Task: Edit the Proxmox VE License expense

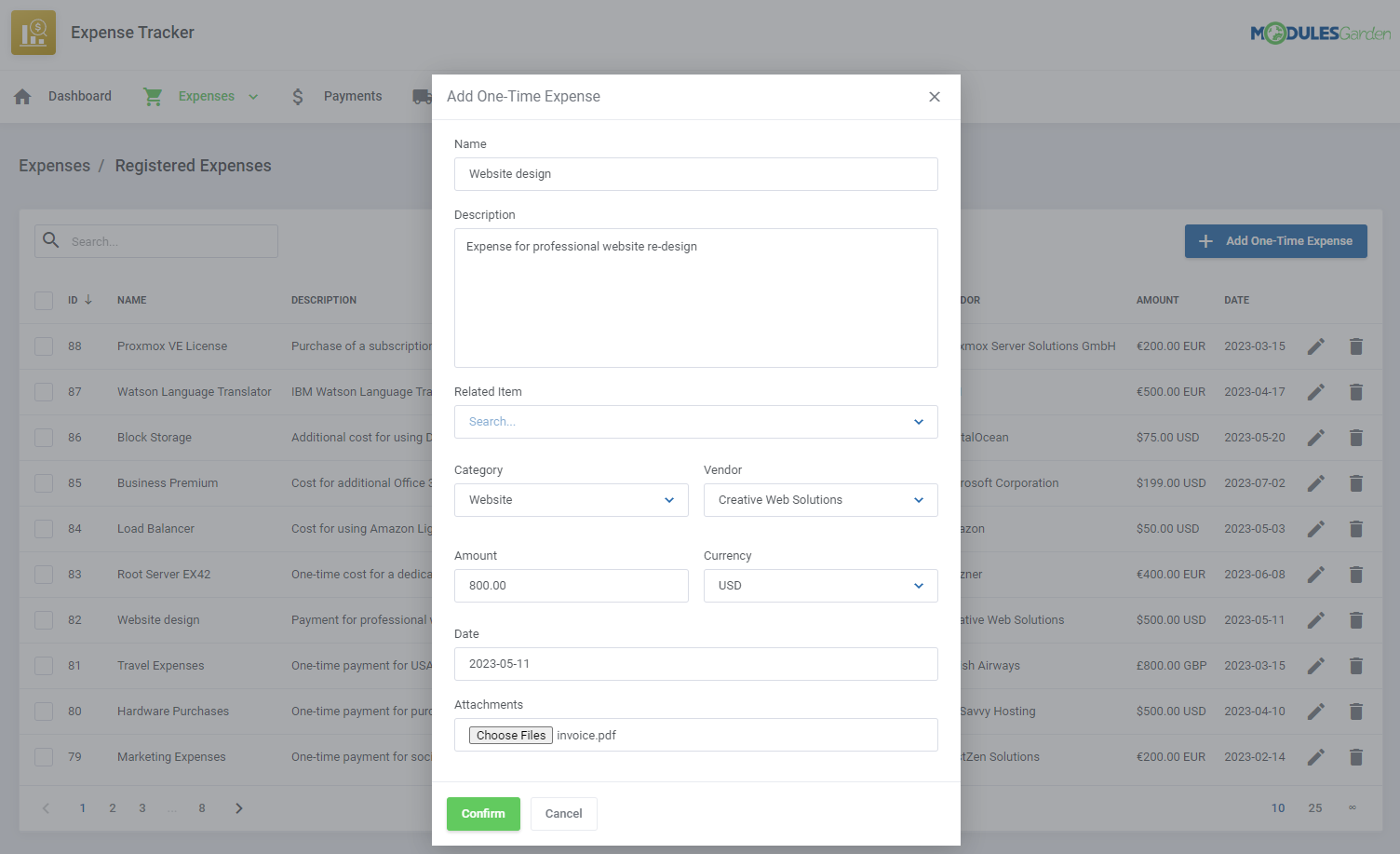Action: click(x=1315, y=346)
